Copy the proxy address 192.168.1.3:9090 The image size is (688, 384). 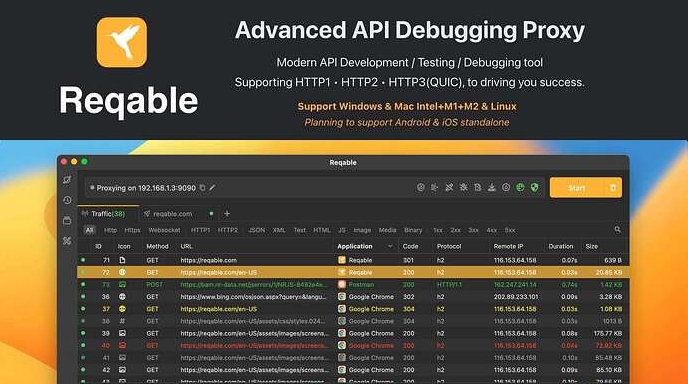[202, 188]
